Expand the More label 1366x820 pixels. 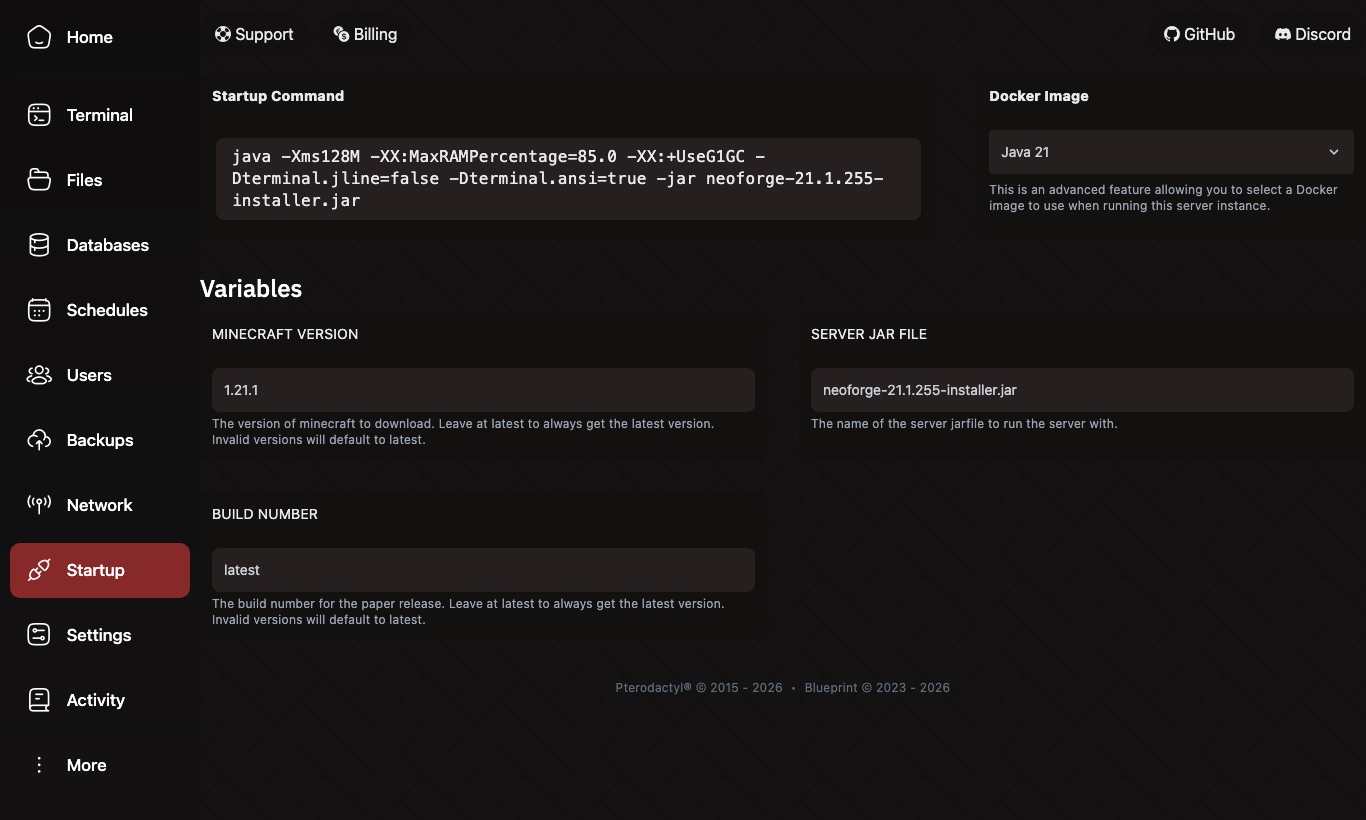point(87,765)
